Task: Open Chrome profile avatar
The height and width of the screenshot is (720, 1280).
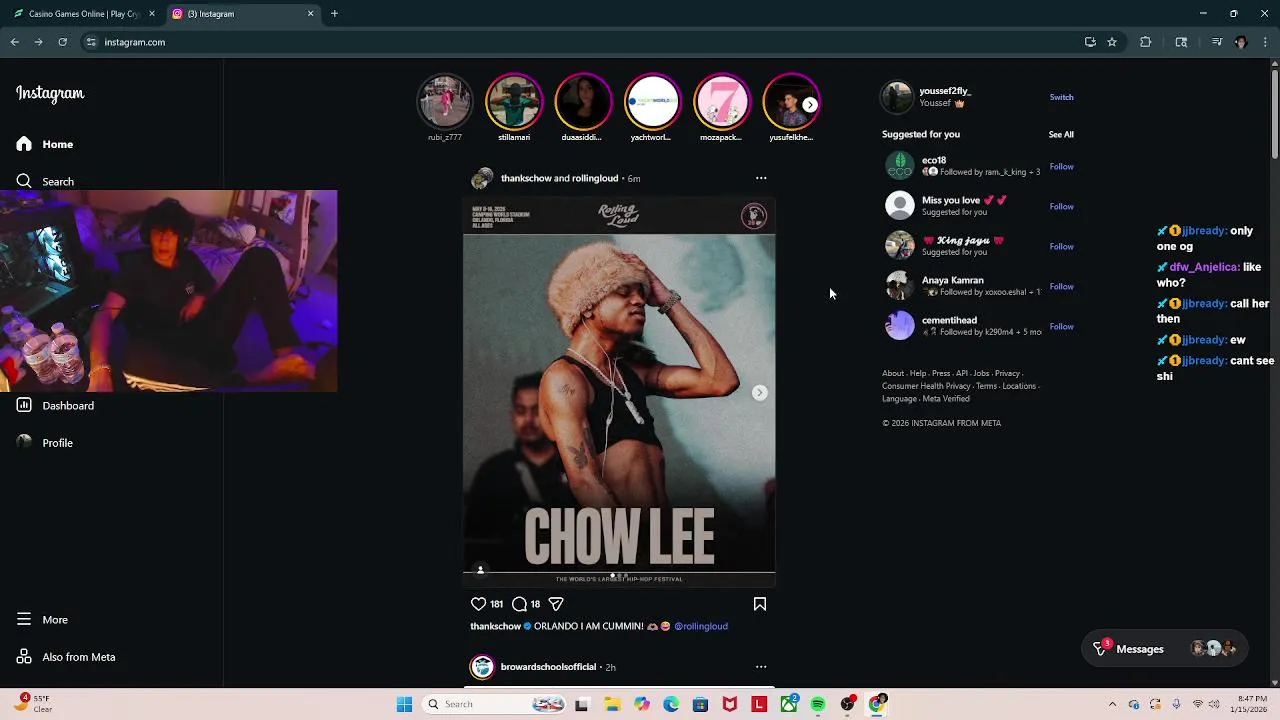Action: 1241,42
